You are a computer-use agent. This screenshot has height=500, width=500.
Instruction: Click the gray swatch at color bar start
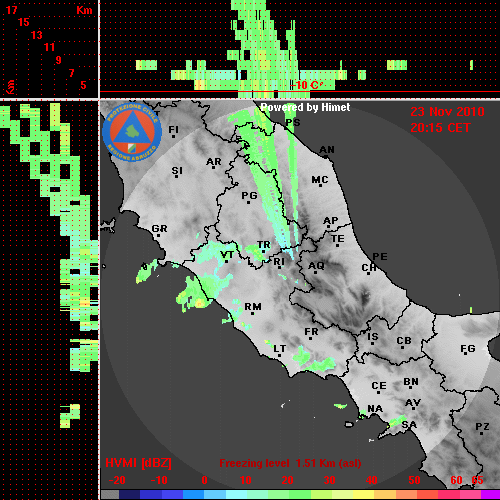(110, 495)
